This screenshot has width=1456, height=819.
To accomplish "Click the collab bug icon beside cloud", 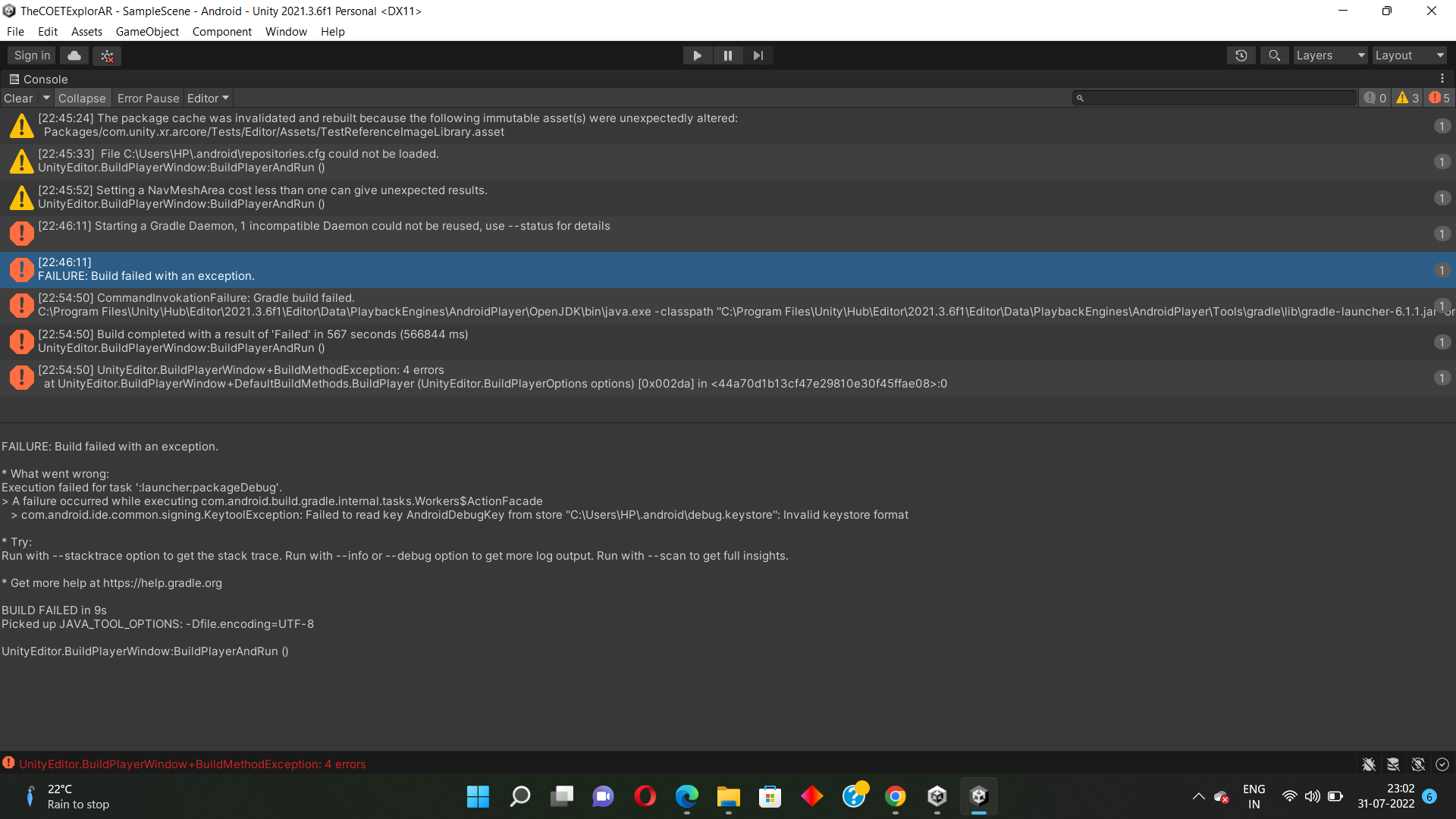I will [107, 55].
